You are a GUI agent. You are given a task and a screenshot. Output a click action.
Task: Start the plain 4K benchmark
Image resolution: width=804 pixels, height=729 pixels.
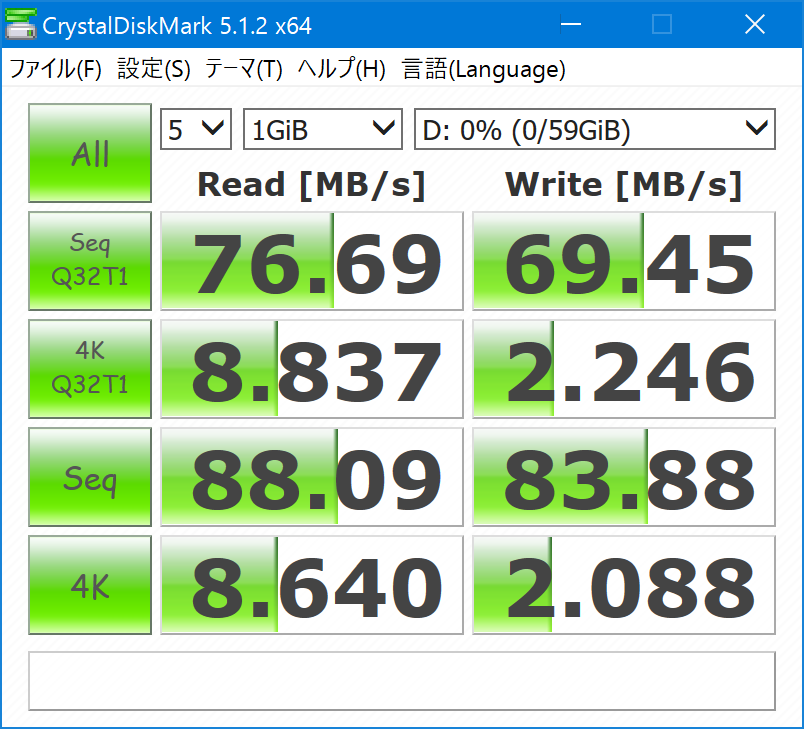click(90, 585)
